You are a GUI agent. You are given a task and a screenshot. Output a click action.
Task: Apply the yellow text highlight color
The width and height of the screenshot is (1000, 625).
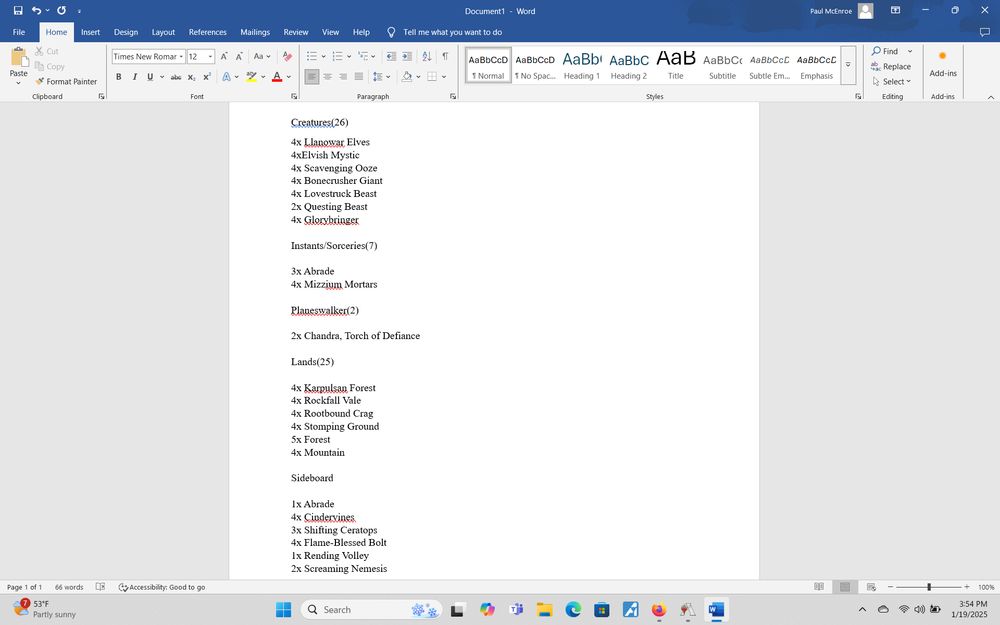pyautogui.click(x=251, y=77)
